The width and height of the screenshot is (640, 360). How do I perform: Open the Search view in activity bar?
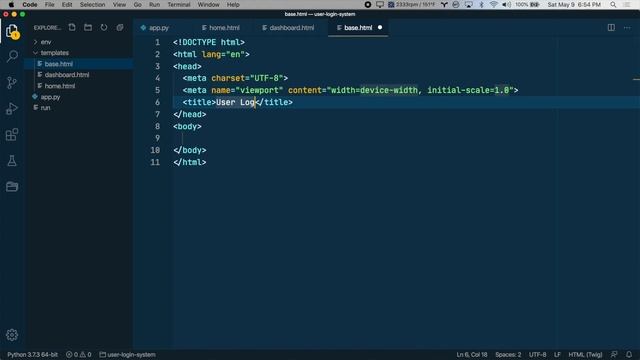(12, 56)
